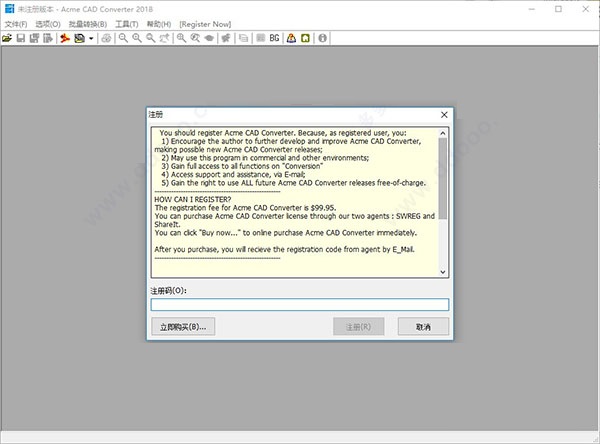Click the register user warning icon

click(x=292, y=38)
